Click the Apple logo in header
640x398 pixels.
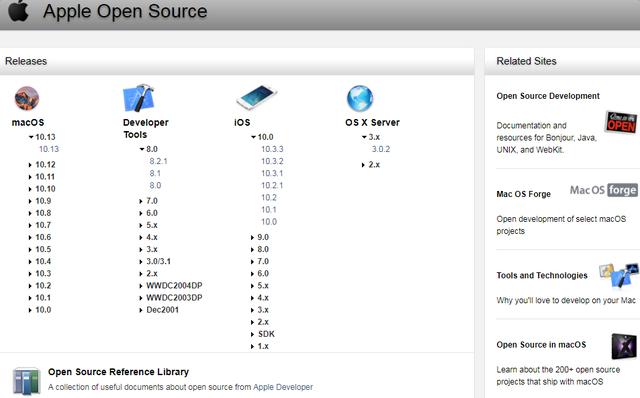click(19, 10)
